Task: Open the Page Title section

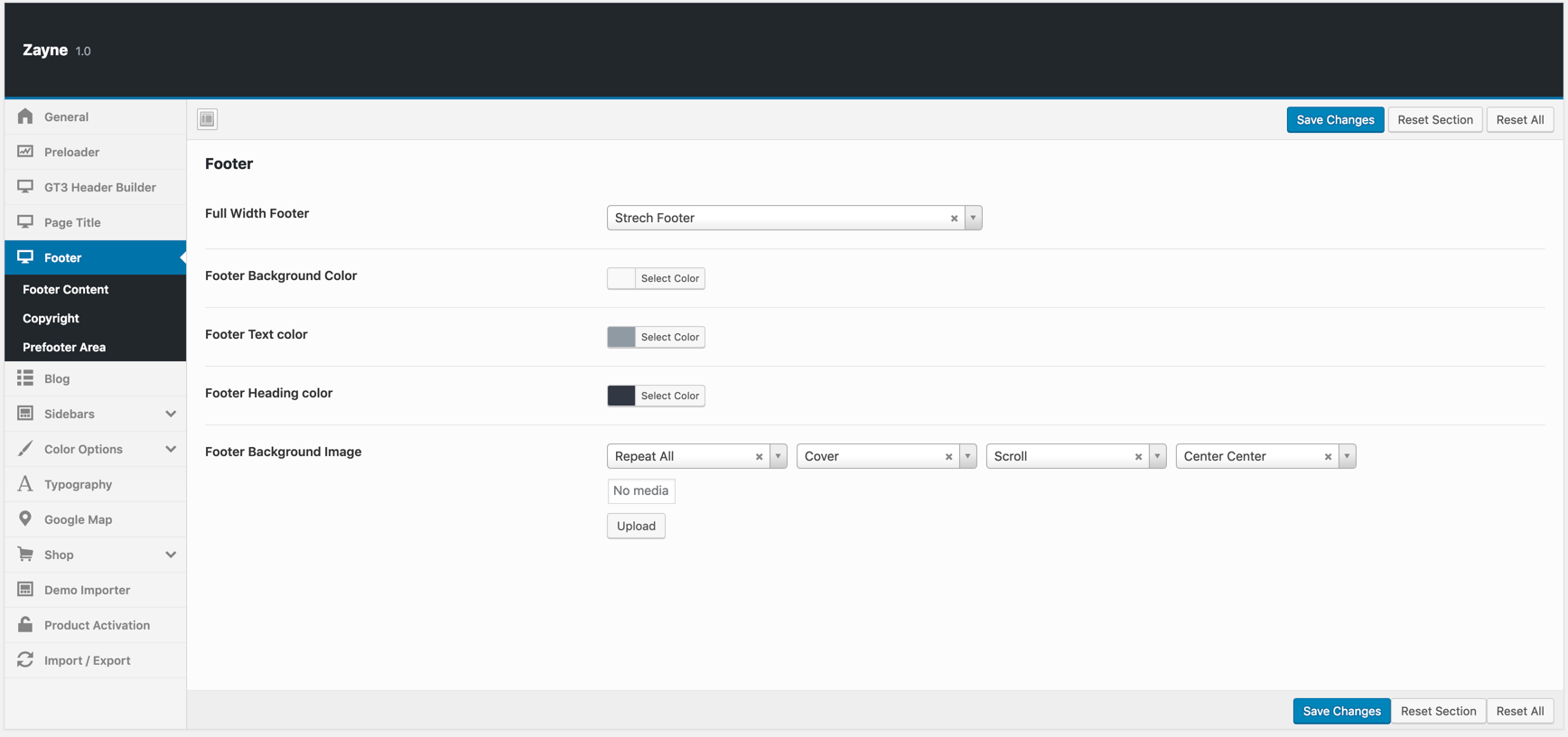Action: [x=95, y=222]
